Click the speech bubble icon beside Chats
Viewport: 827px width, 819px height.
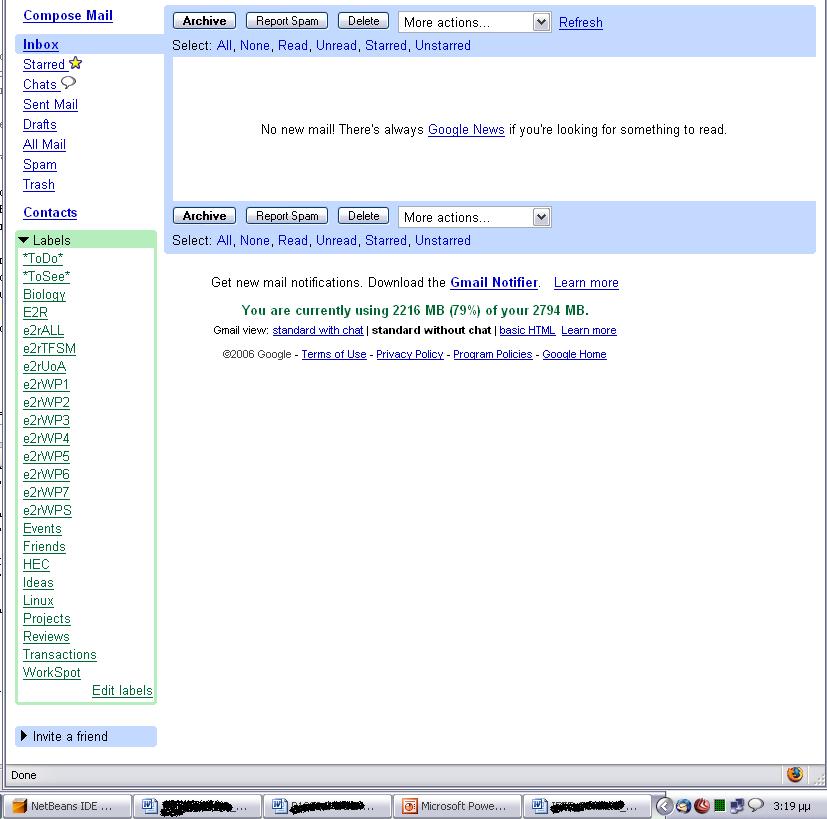click(x=68, y=84)
